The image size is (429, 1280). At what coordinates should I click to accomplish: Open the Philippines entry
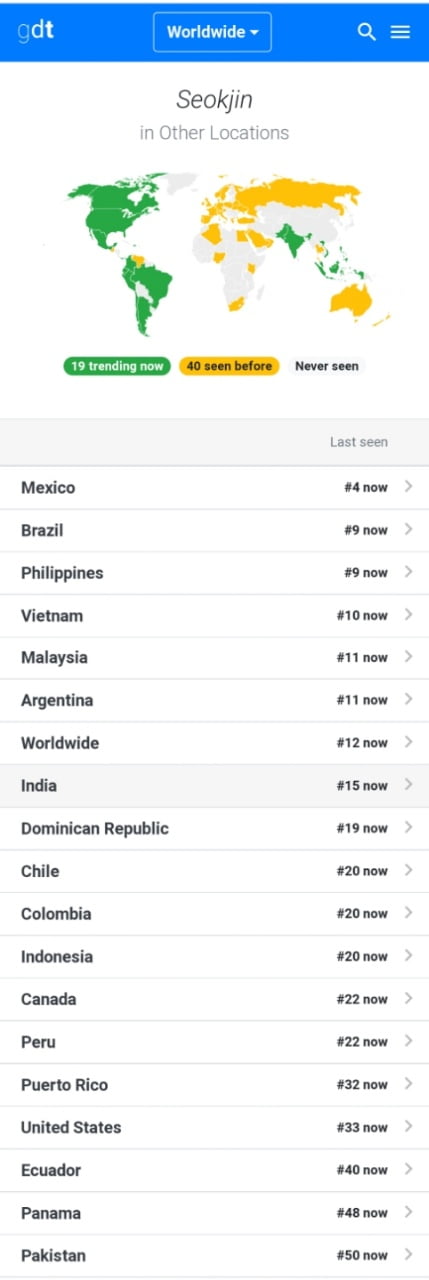[214, 573]
